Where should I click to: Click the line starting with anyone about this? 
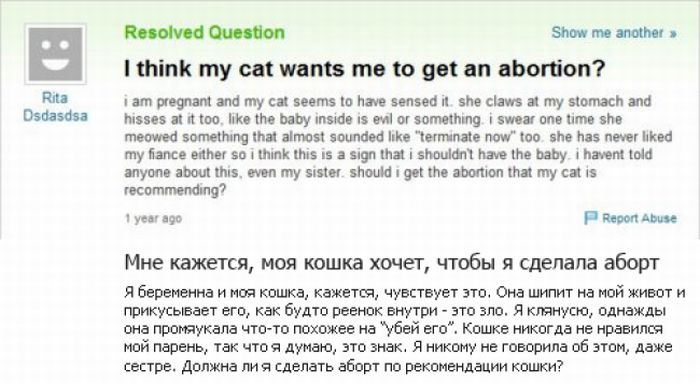pos(360,172)
